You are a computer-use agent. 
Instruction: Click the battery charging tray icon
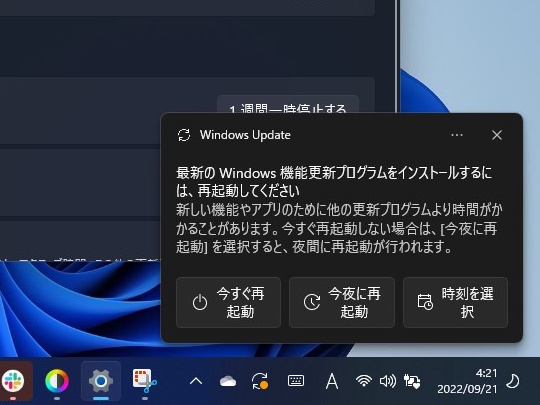pyautogui.click(x=412, y=381)
